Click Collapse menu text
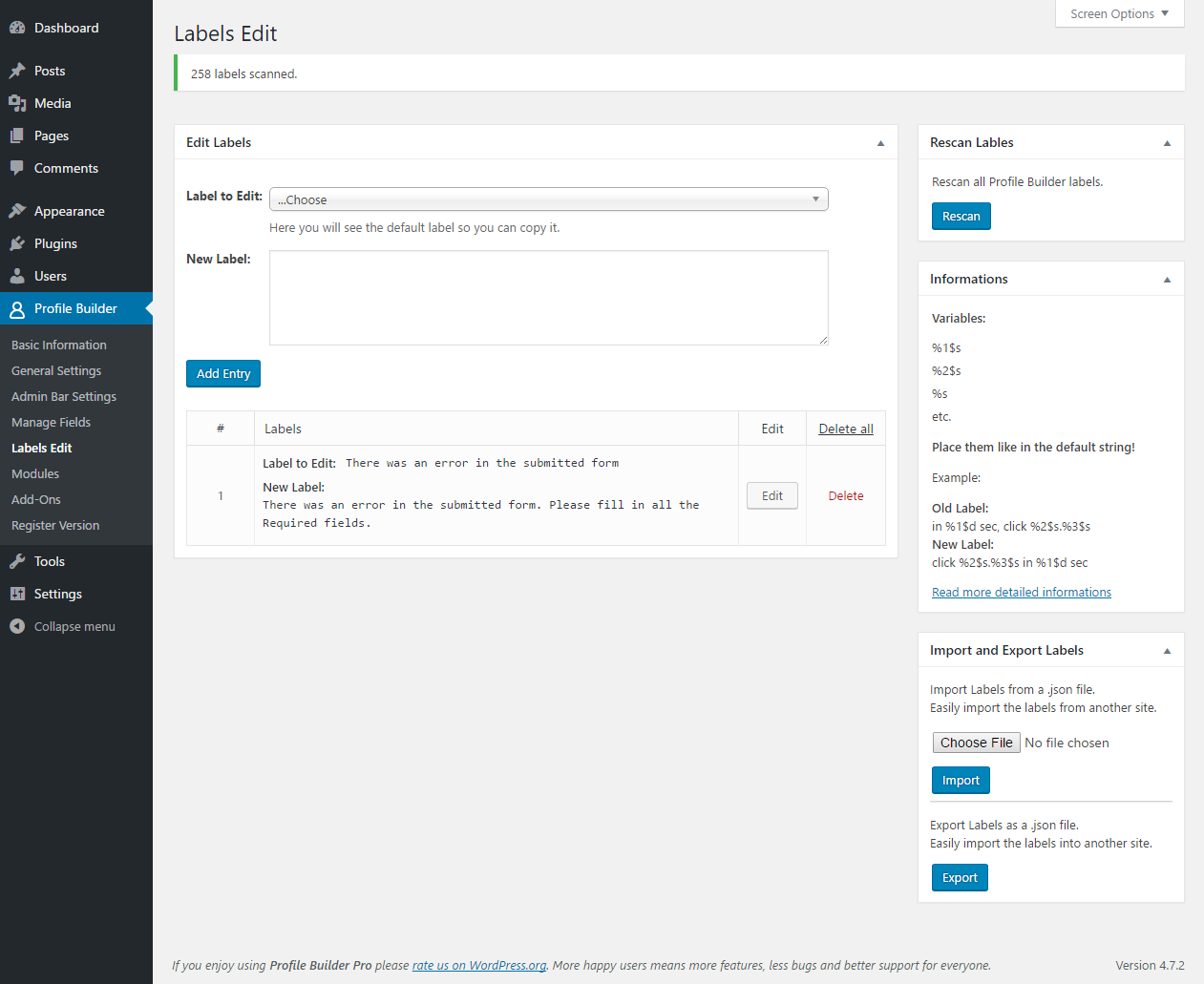This screenshot has height=984, width=1204. coord(74,626)
